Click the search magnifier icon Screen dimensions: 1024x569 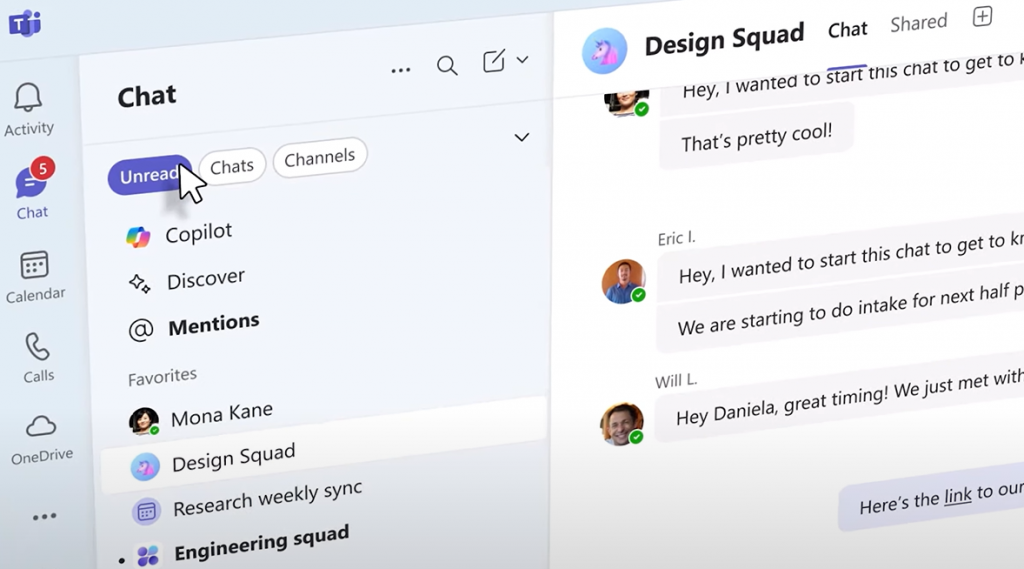tap(447, 65)
